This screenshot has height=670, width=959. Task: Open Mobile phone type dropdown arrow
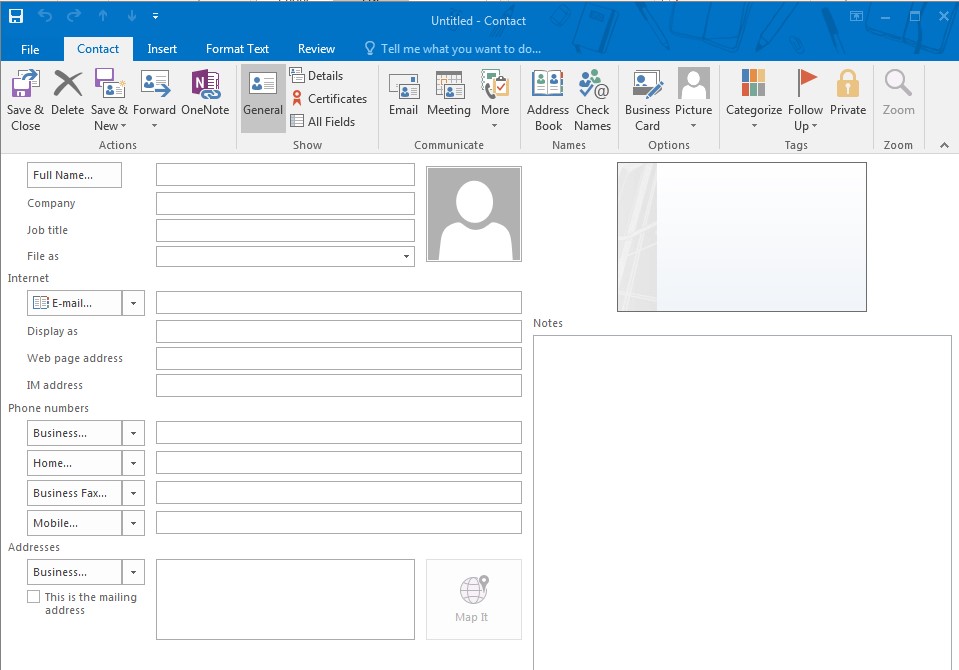pyautogui.click(x=133, y=523)
